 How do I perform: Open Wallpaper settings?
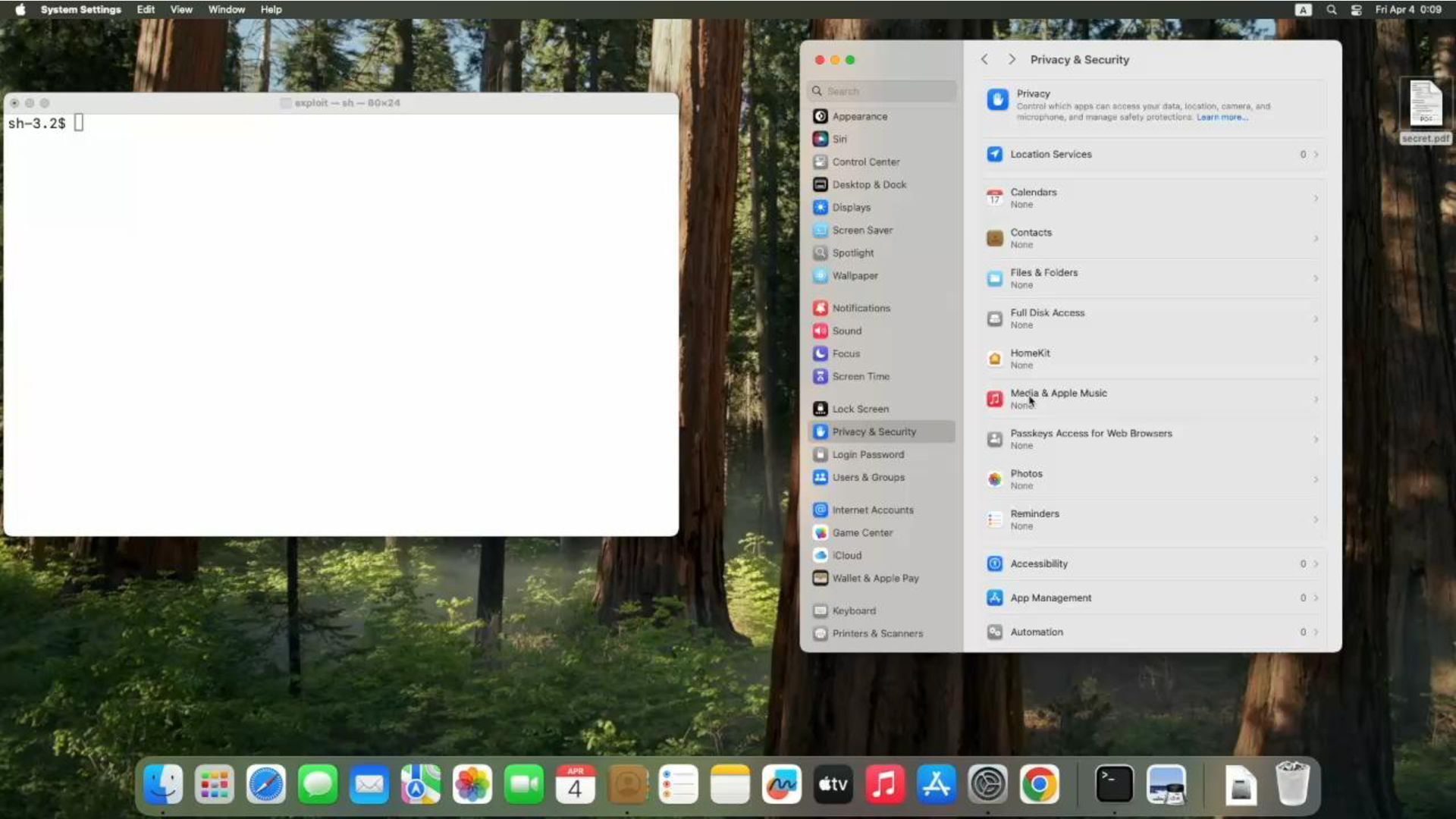(x=882, y=275)
